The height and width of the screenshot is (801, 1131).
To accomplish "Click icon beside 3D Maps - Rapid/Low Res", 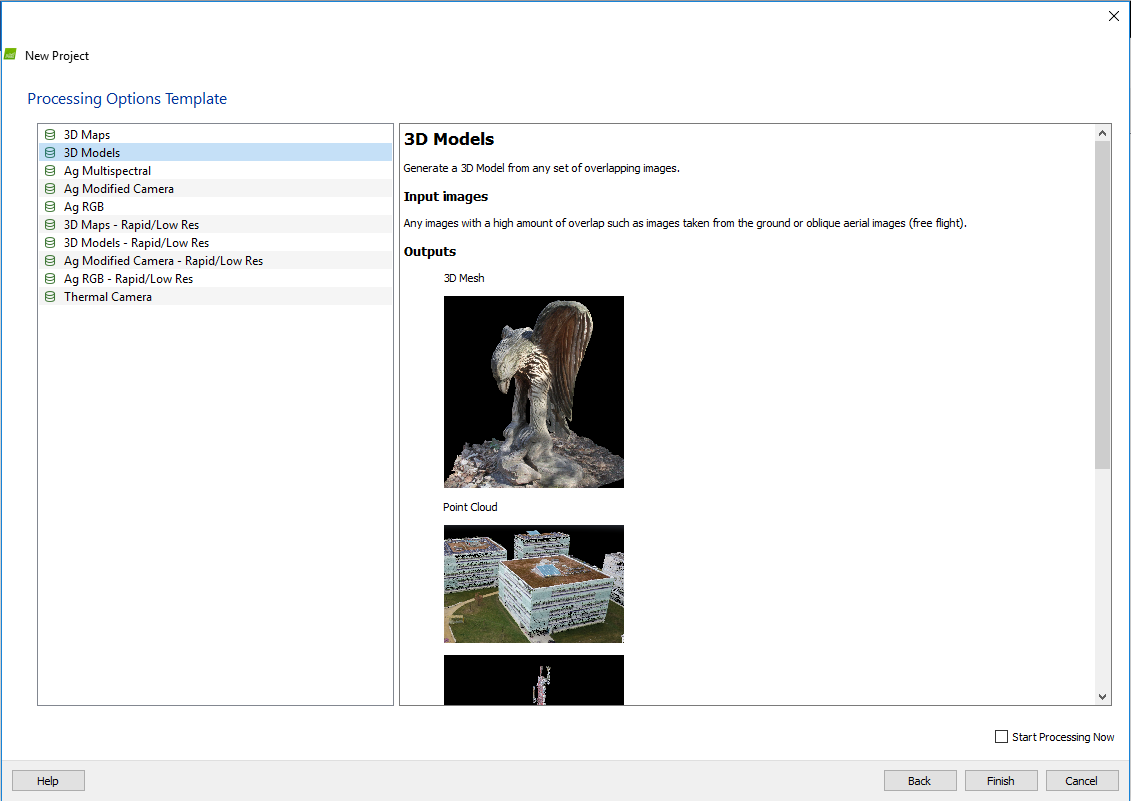I will [50, 225].
